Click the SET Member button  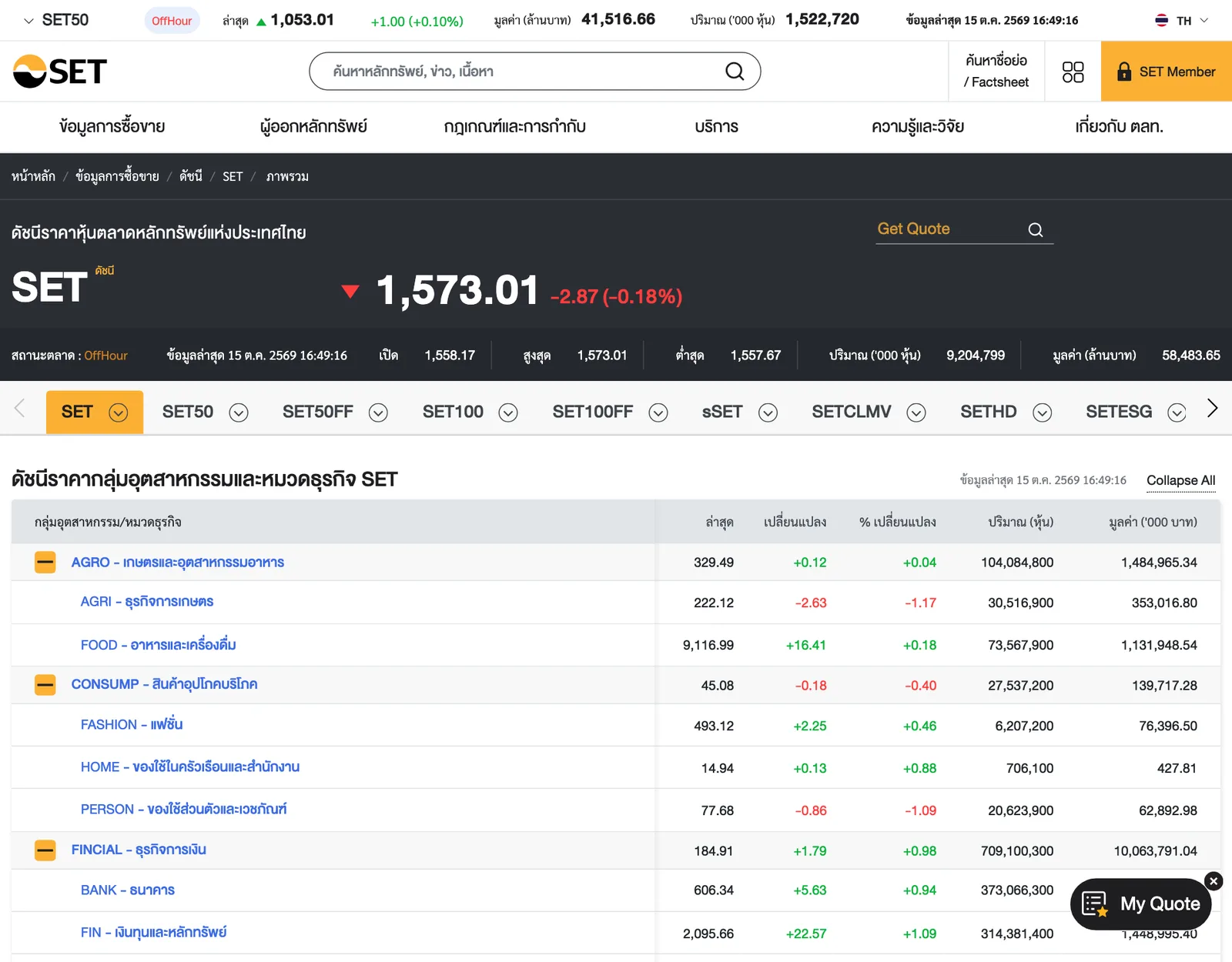click(1167, 72)
